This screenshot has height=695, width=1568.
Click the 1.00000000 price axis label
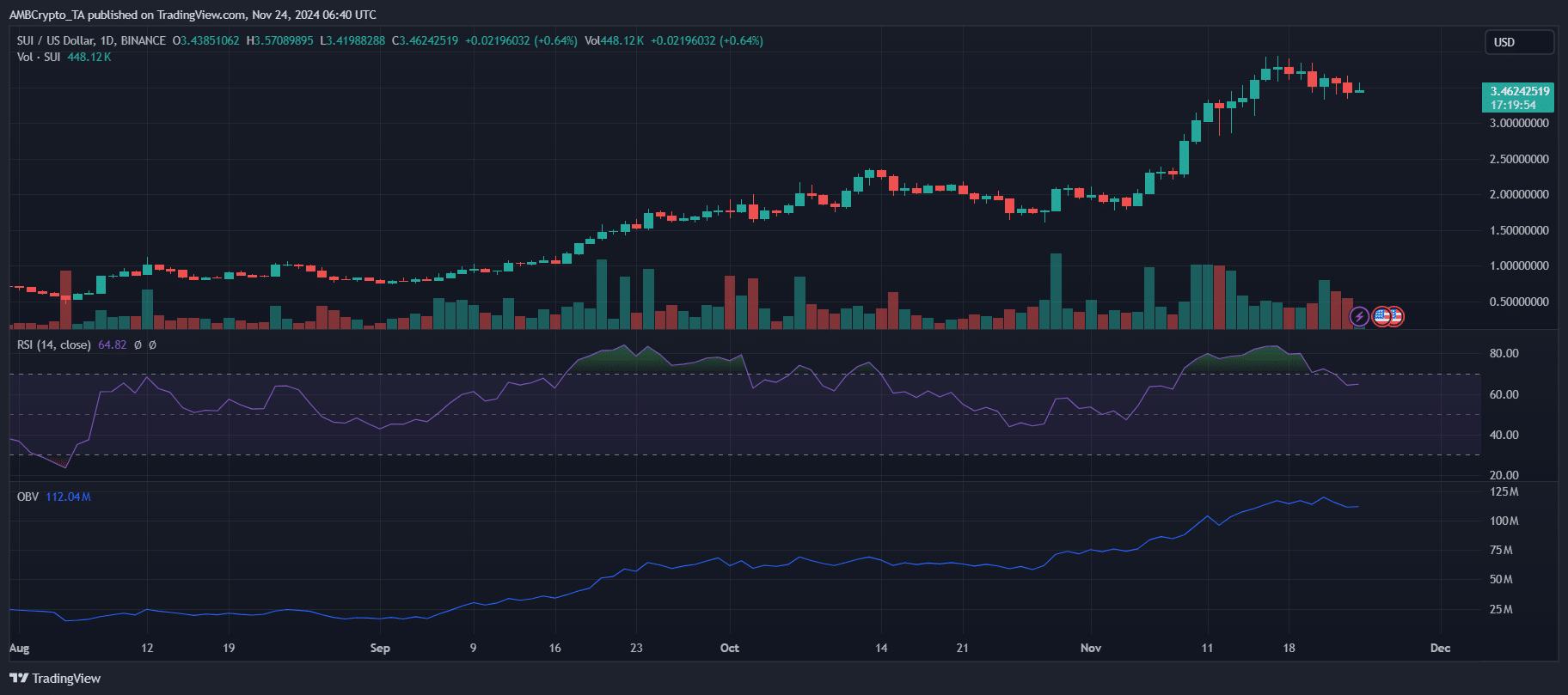coord(1520,266)
